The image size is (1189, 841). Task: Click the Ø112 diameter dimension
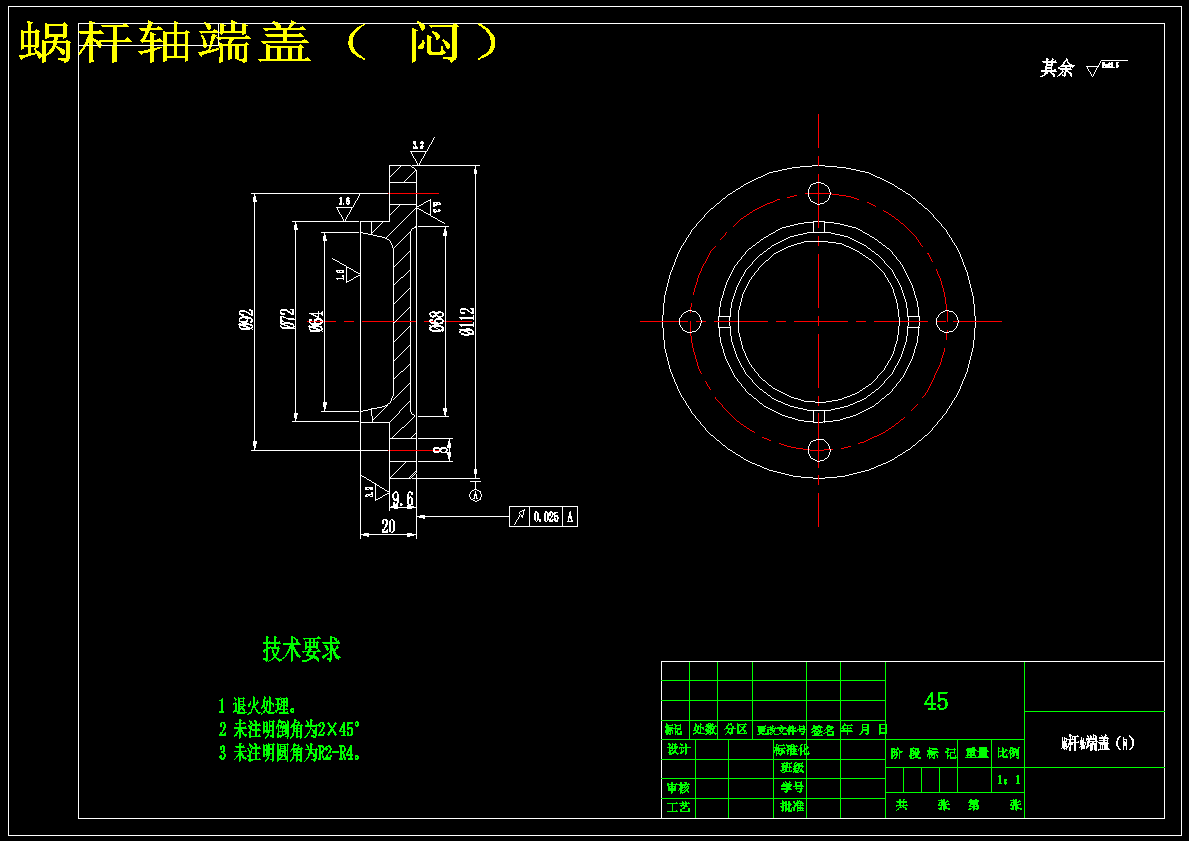coord(466,322)
